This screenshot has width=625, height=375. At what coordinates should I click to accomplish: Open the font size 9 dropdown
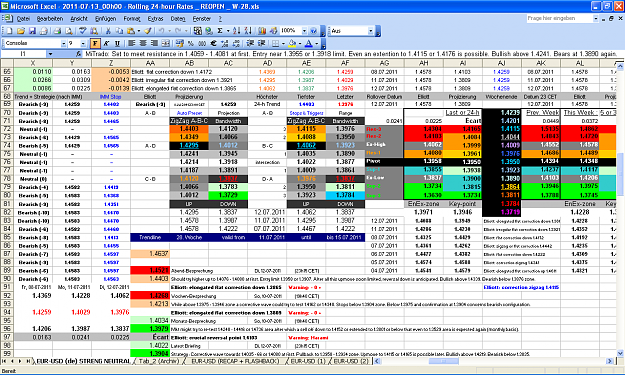pyautogui.click(x=83, y=43)
